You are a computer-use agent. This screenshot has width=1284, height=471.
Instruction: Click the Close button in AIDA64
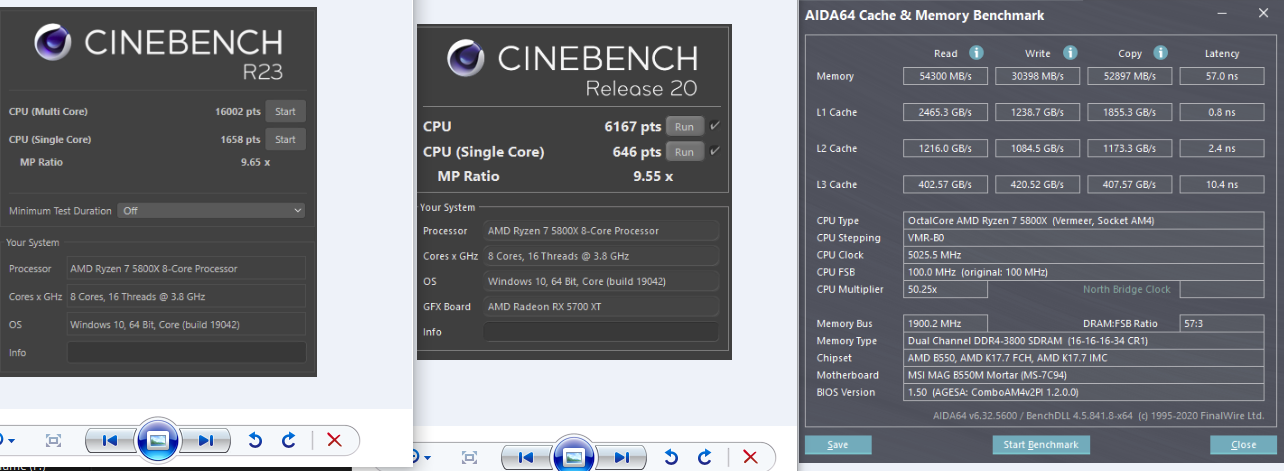point(1244,445)
